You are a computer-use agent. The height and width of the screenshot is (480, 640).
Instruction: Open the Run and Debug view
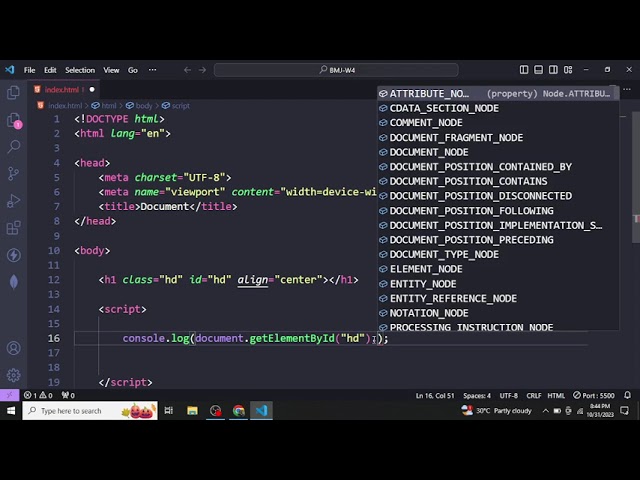point(13,201)
